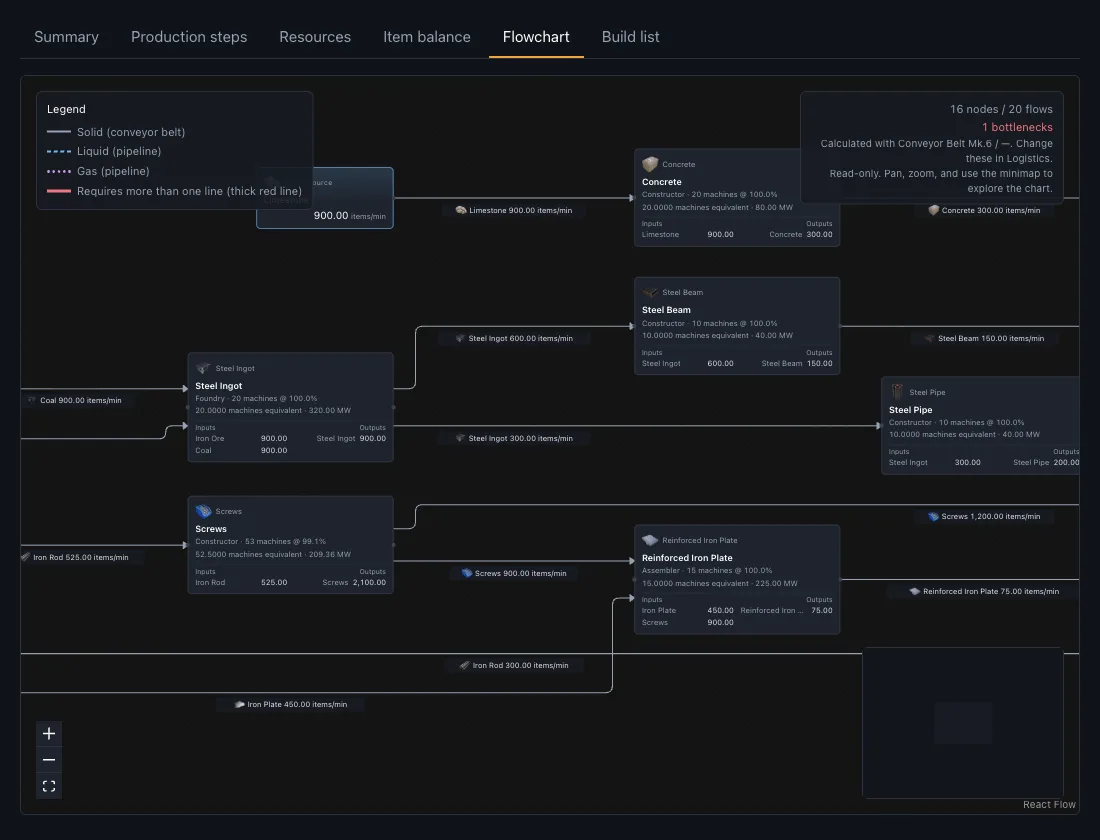Select the Screws node title
The image size is (1100, 840).
pos(210,529)
